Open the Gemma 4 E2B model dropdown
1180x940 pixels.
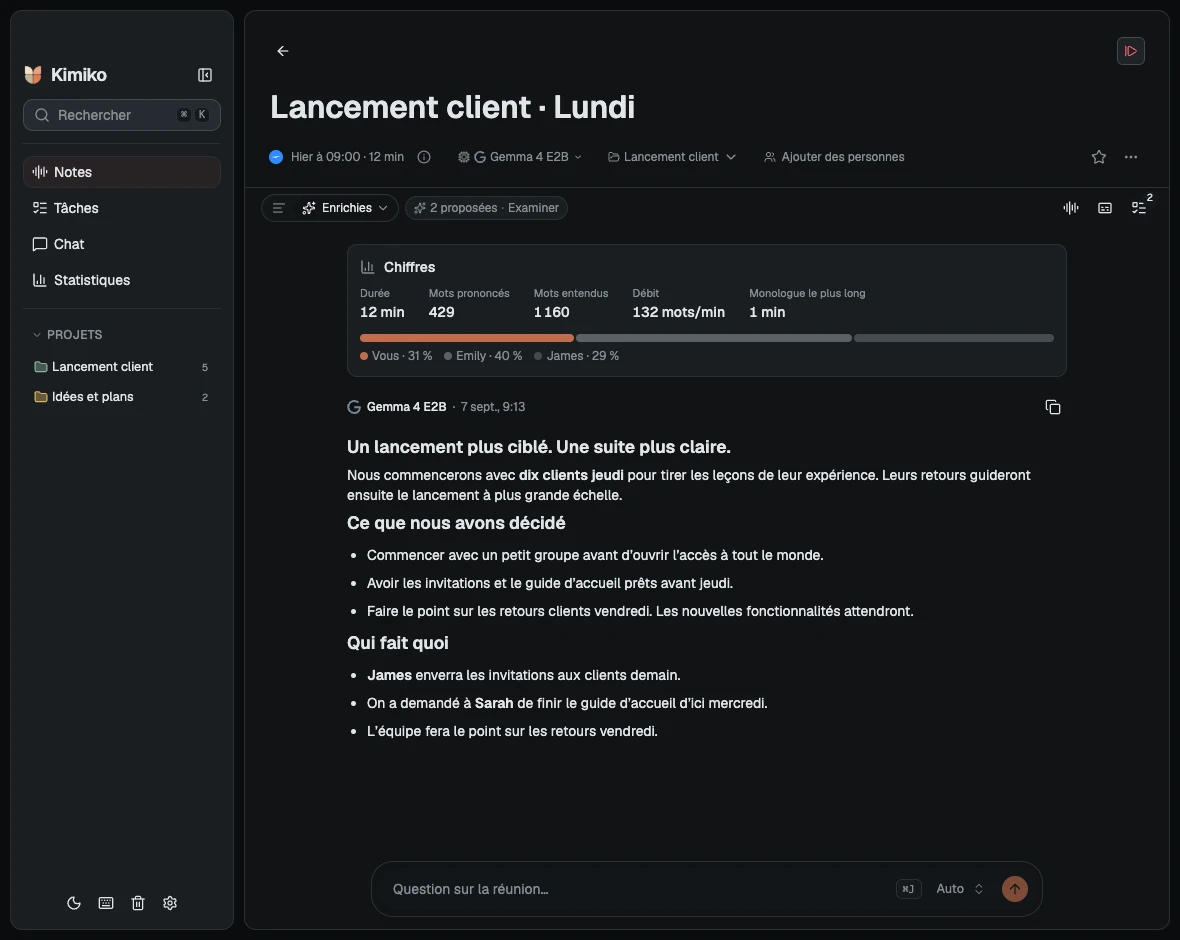point(520,157)
